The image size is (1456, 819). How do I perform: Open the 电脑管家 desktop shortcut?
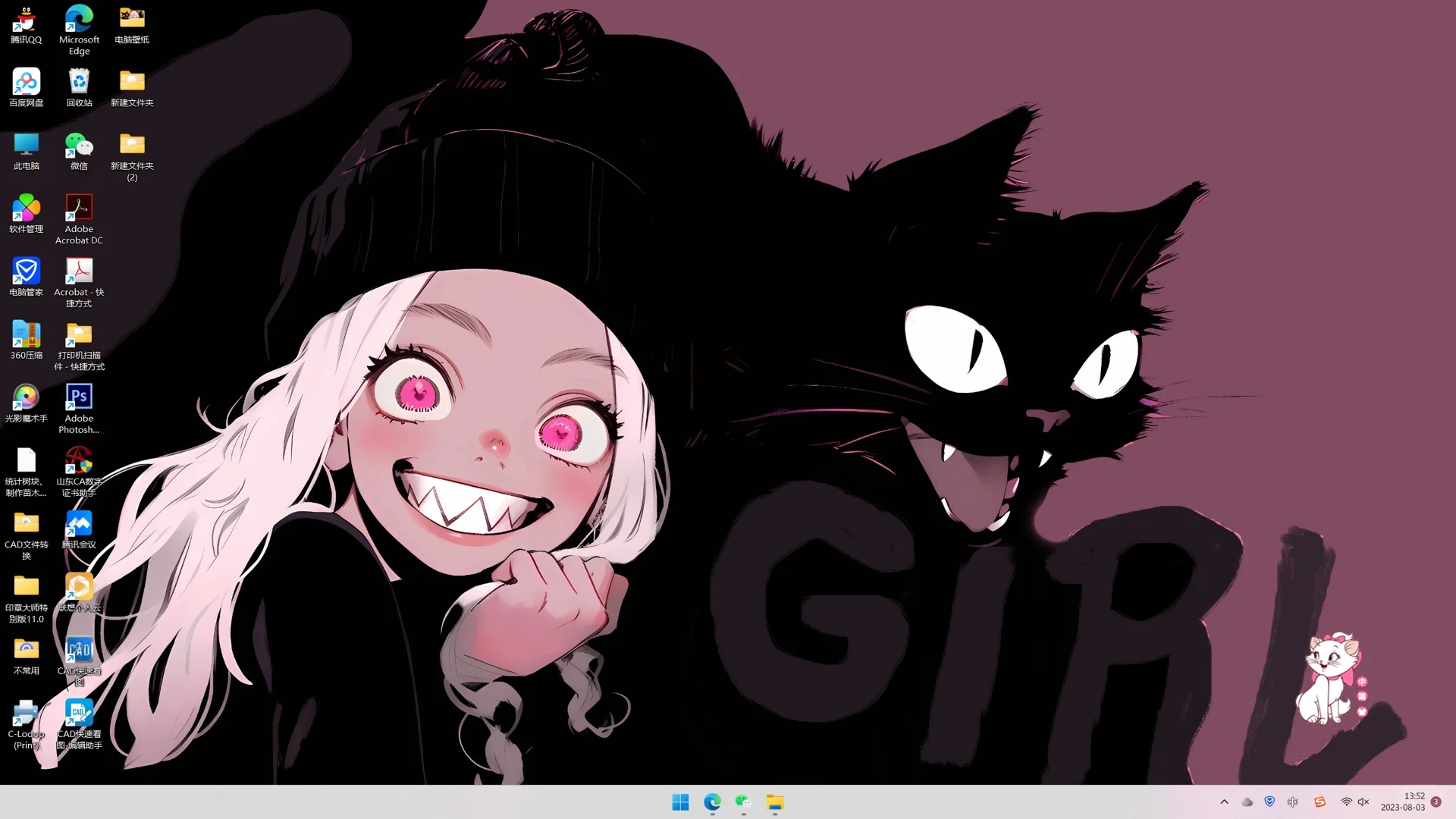pos(26,277)
